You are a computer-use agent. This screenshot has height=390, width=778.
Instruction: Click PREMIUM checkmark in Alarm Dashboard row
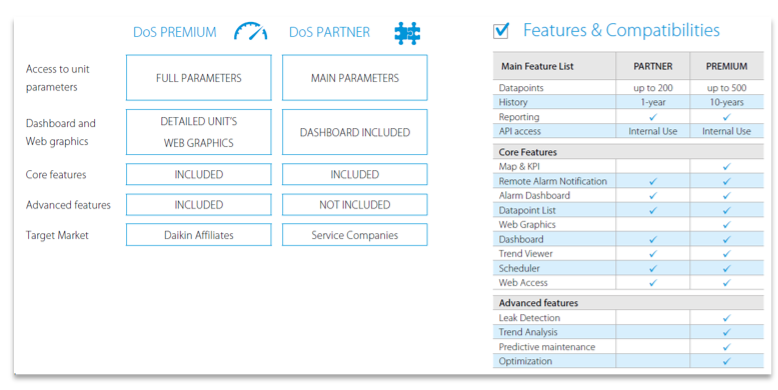coord(726,196)
